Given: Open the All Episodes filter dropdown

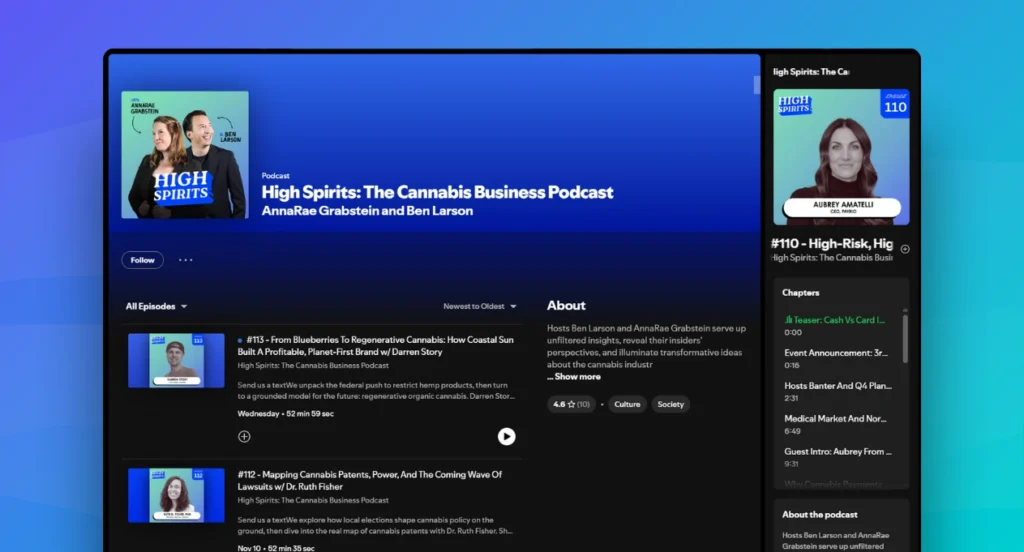Looking at the screenshot, I should pos(156,306).
